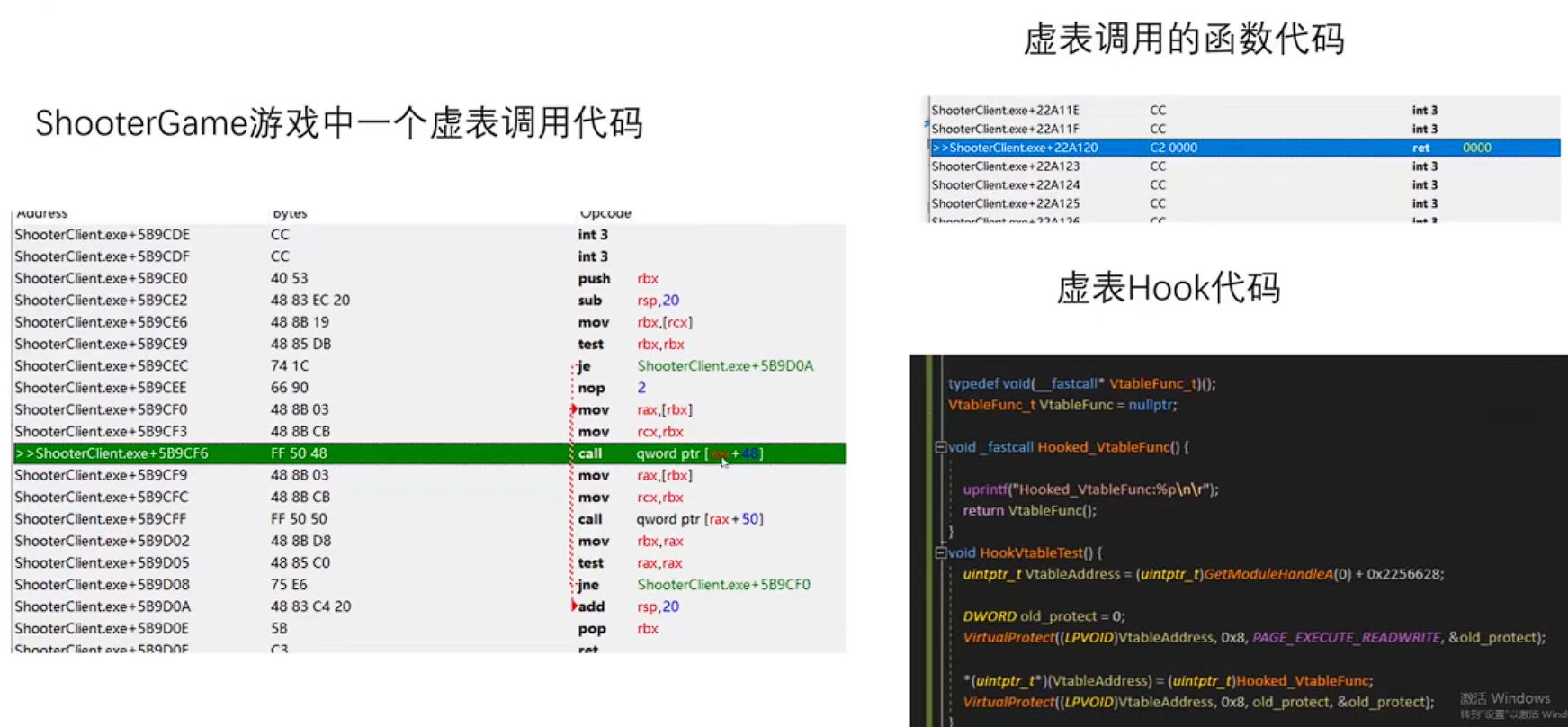Click GetModuleHandleA function call in code

[1268, 574]
